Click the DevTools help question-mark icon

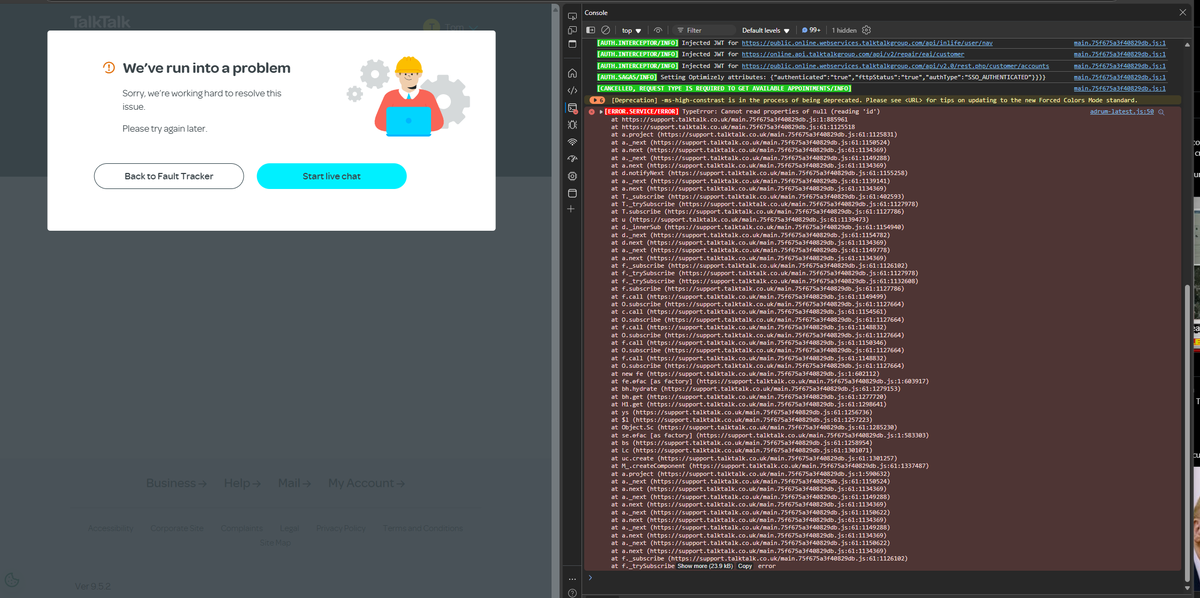pos(572,593)
